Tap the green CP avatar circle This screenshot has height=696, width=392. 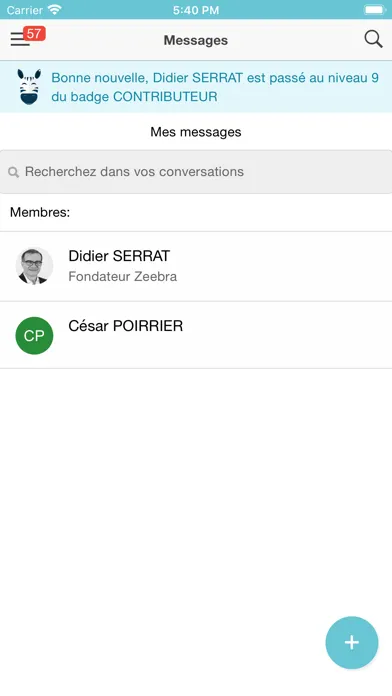coord(34,336)
